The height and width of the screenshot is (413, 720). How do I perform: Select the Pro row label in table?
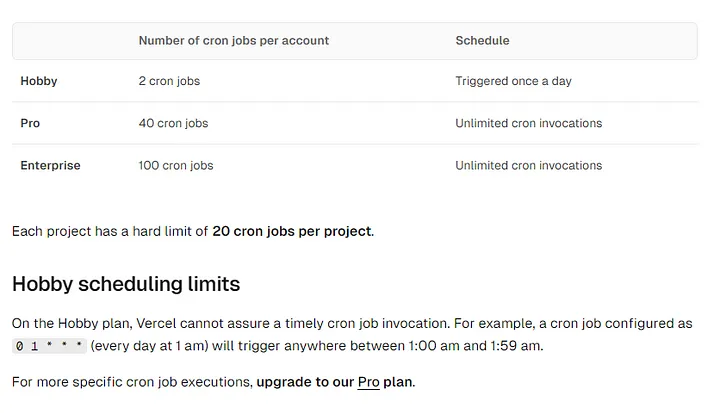(30, 123)
